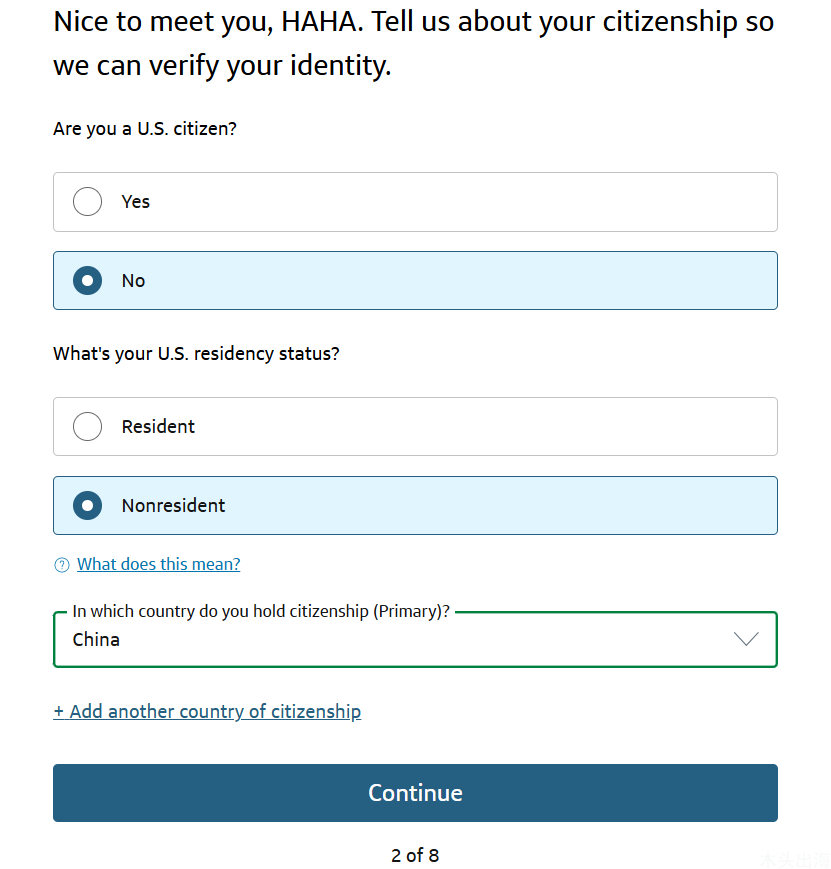
Task: Click the Nonresident label text
Action: pos(174,505)
